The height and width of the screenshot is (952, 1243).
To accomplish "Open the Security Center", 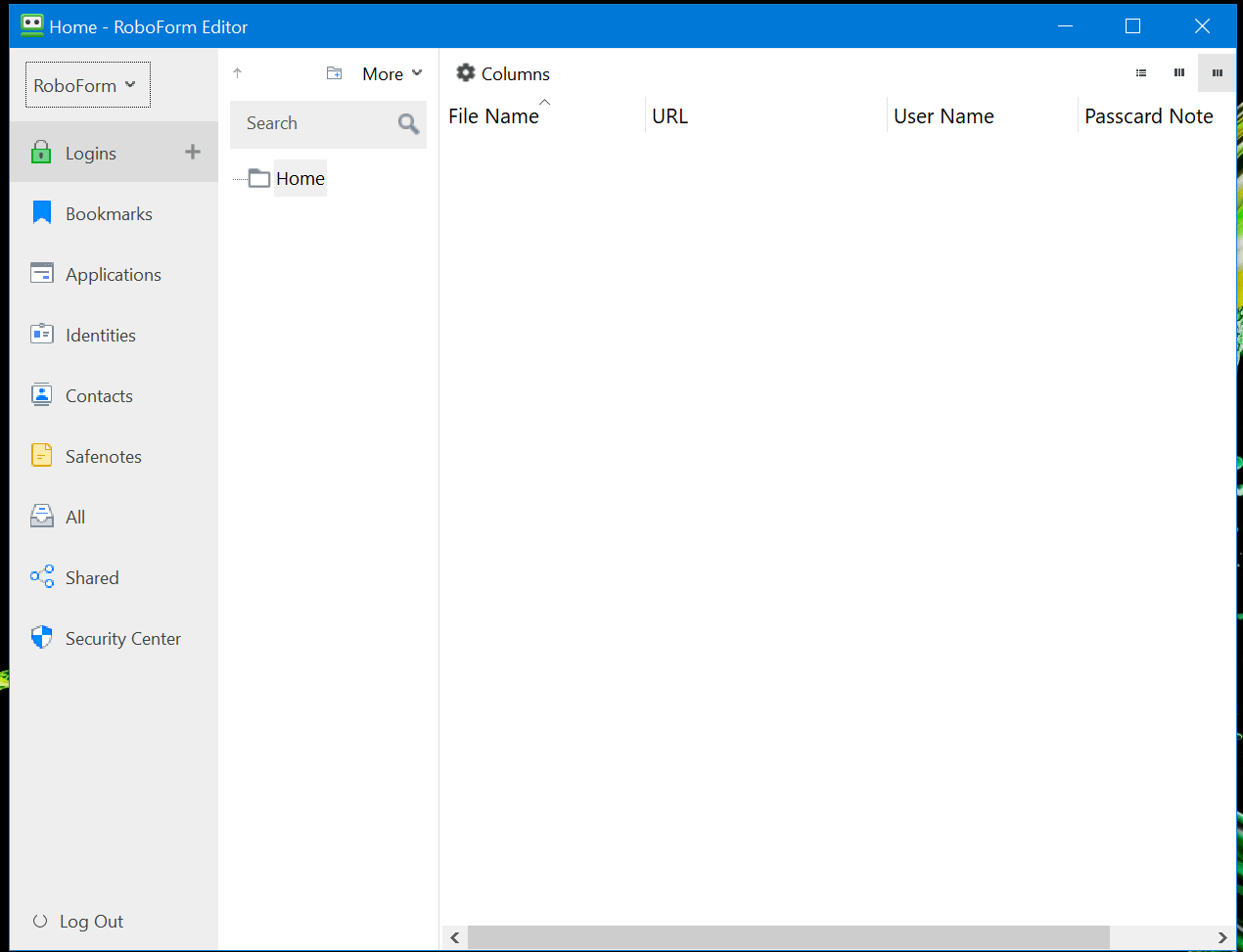I will 122,638.
